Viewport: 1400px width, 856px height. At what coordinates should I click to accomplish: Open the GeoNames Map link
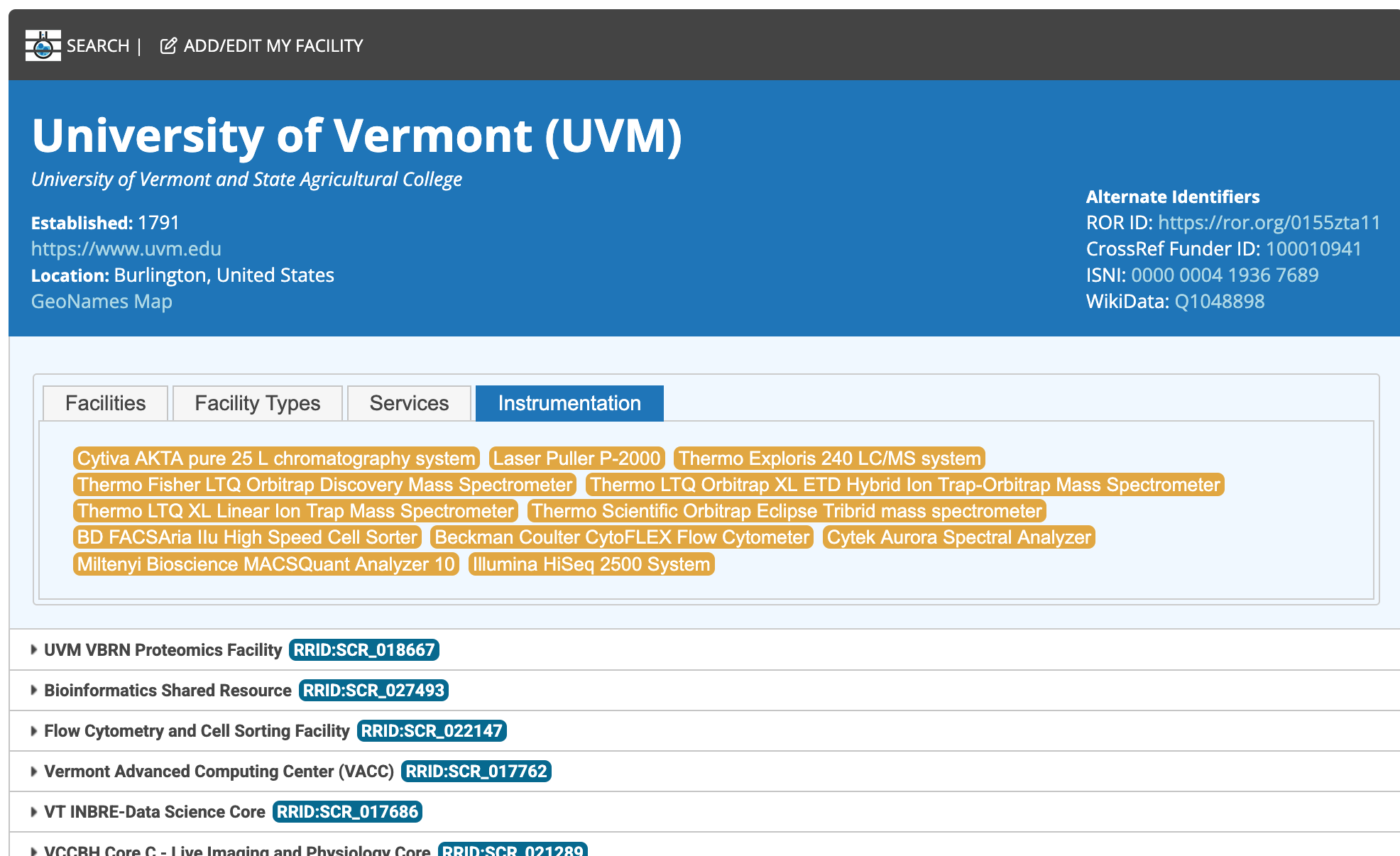coord(102,302)
